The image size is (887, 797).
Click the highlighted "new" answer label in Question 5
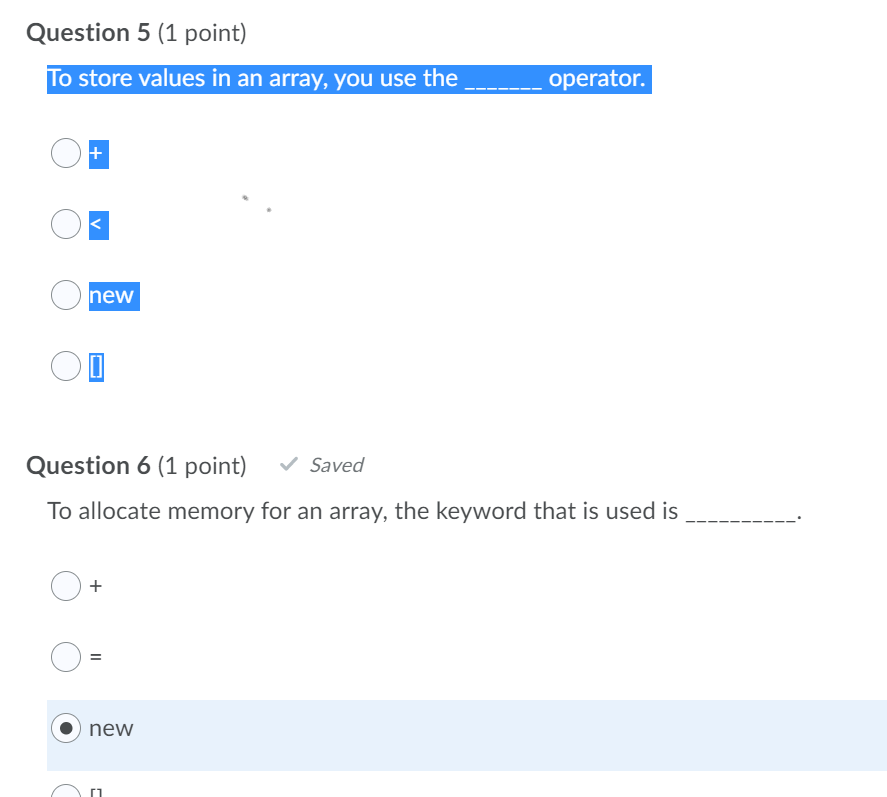point(112,295)
